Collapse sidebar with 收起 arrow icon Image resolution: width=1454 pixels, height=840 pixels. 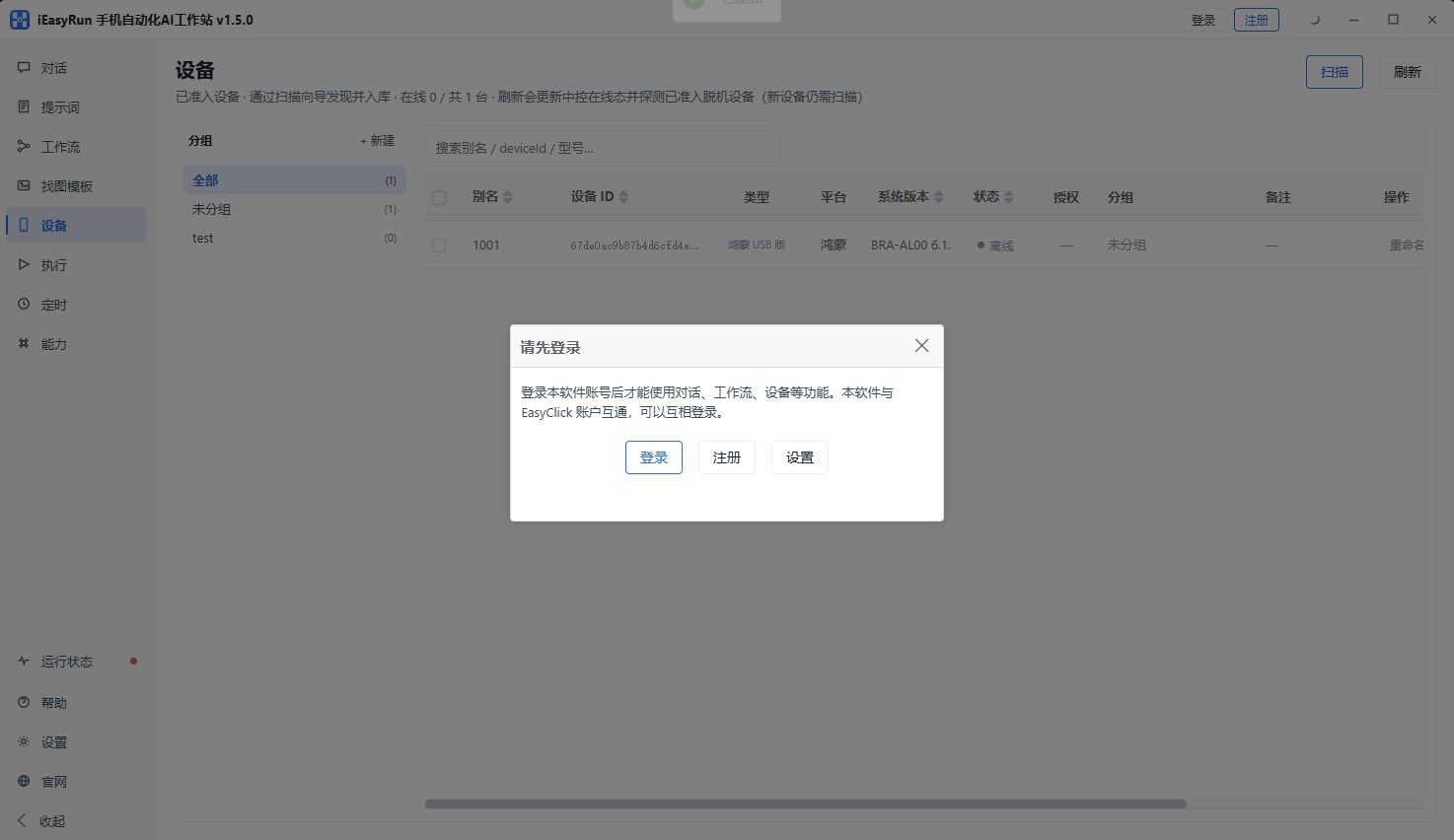22,820
